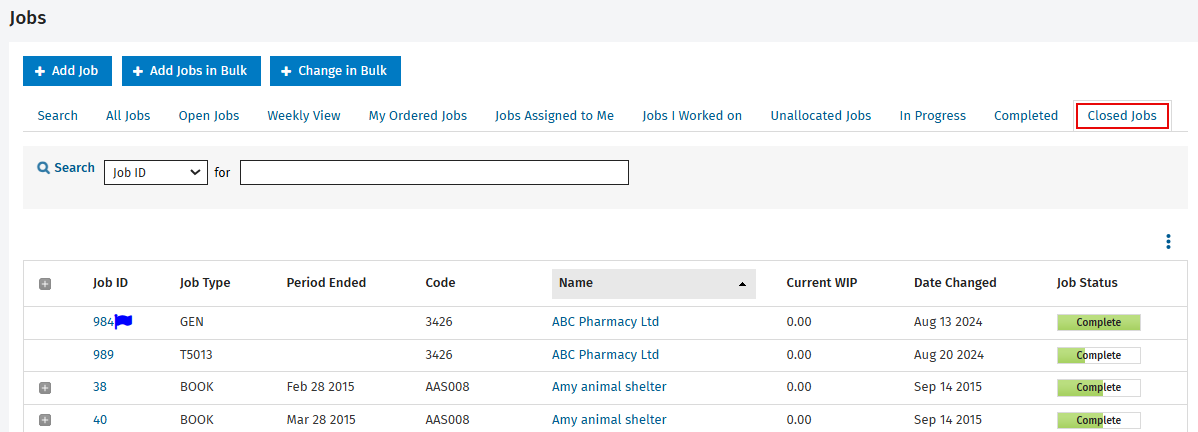This screenshot has width=1198, height=432.
Task: Click the Feb 28 2015 period cell
Action: (x=320, y=387)
